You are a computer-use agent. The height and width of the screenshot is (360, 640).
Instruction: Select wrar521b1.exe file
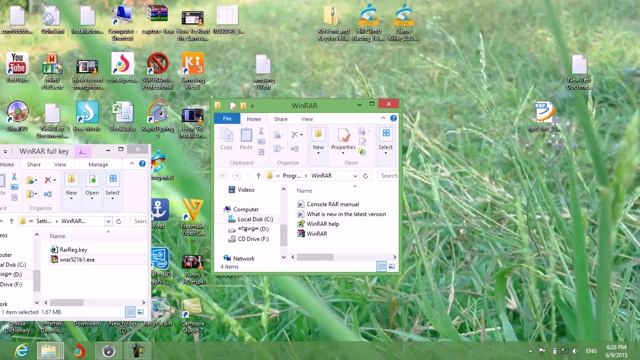tap(72, 259)
